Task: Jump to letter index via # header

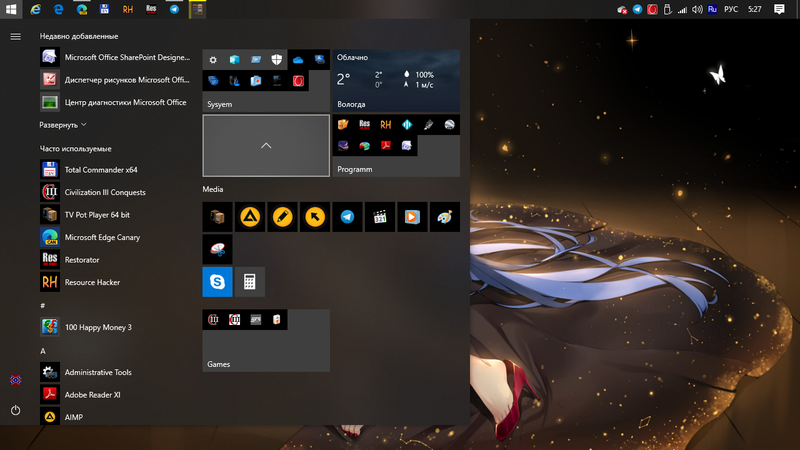Action: [43, 305]
